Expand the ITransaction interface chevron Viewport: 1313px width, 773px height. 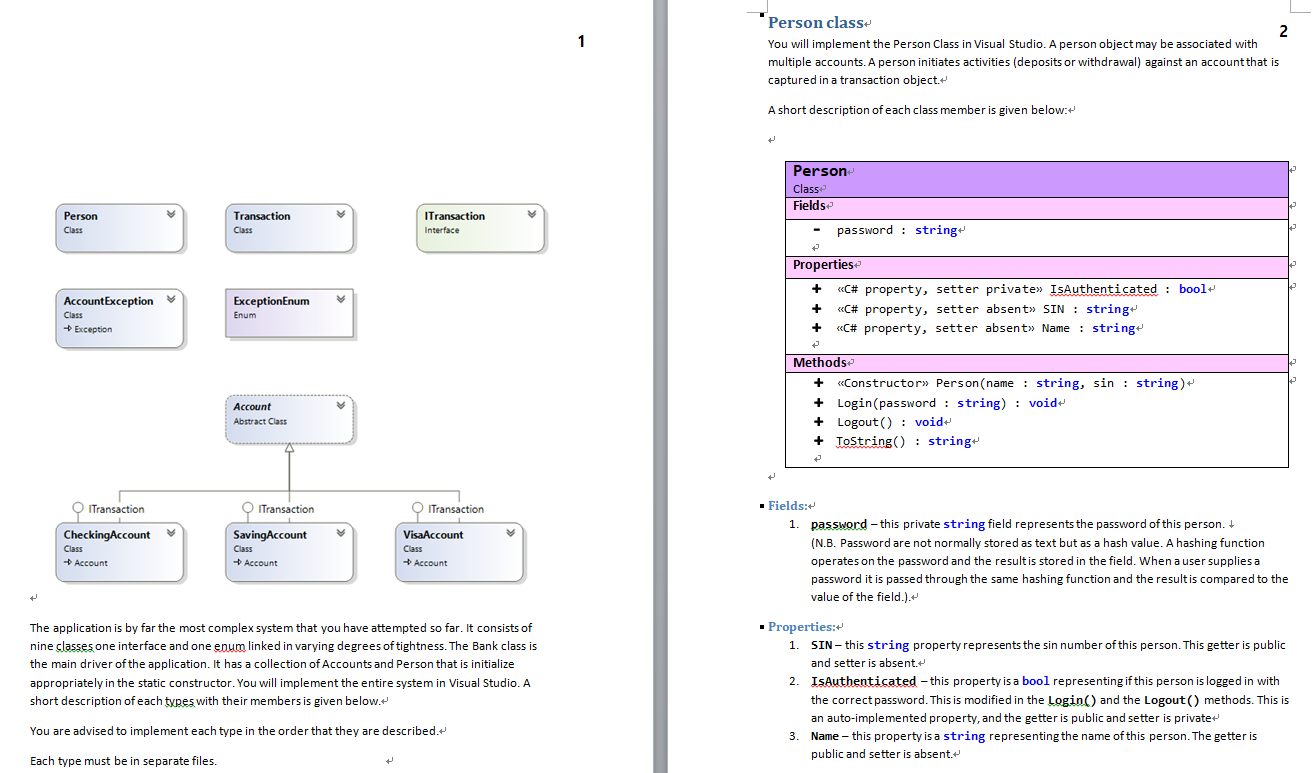[532, 214]
